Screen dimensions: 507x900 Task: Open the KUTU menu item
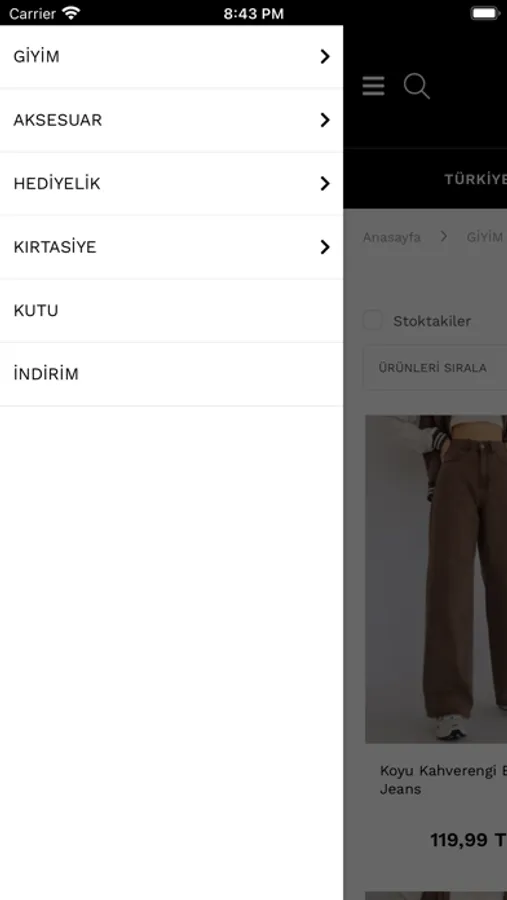[x=172, y=311]
